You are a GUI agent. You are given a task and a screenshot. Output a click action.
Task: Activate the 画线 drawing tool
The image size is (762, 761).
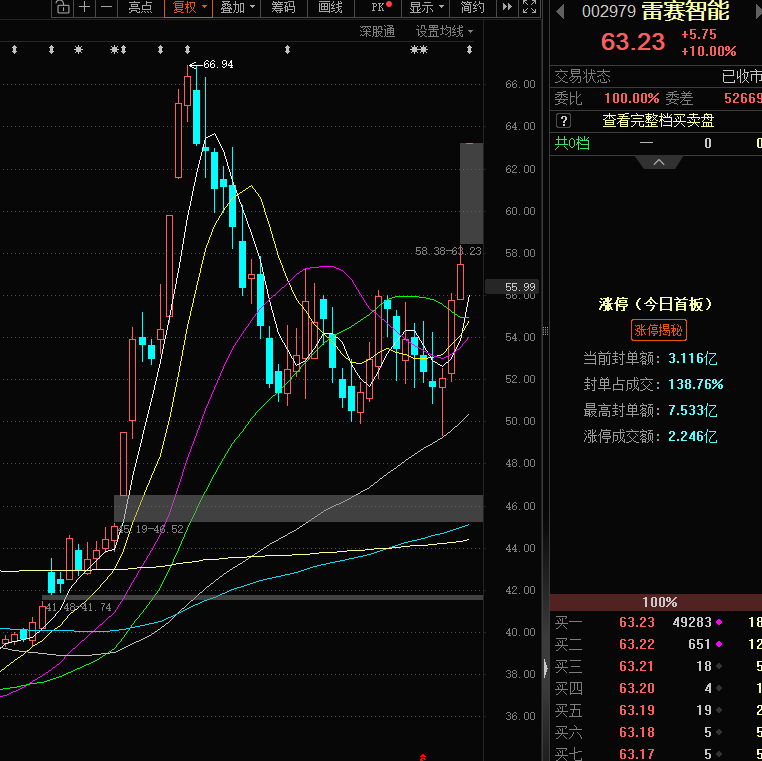(330, 8)
